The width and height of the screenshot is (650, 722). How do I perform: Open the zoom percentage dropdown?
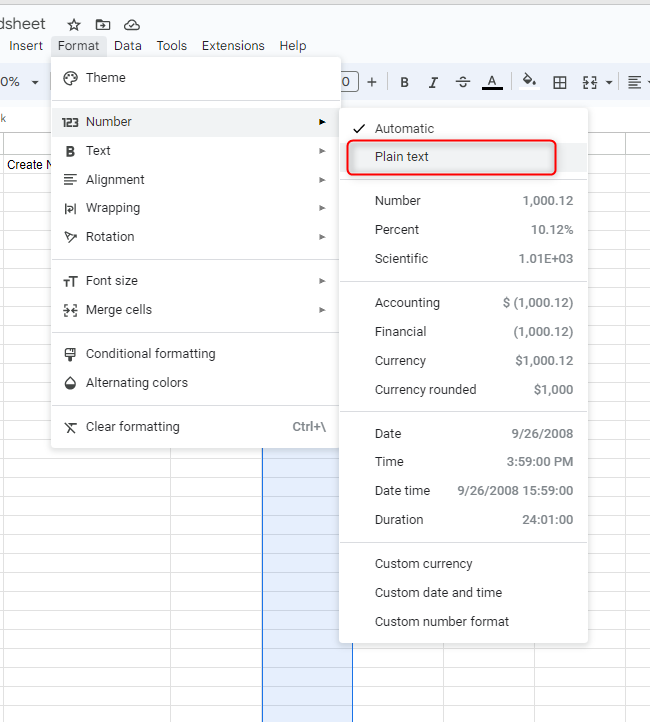click(x=35, y=83)
